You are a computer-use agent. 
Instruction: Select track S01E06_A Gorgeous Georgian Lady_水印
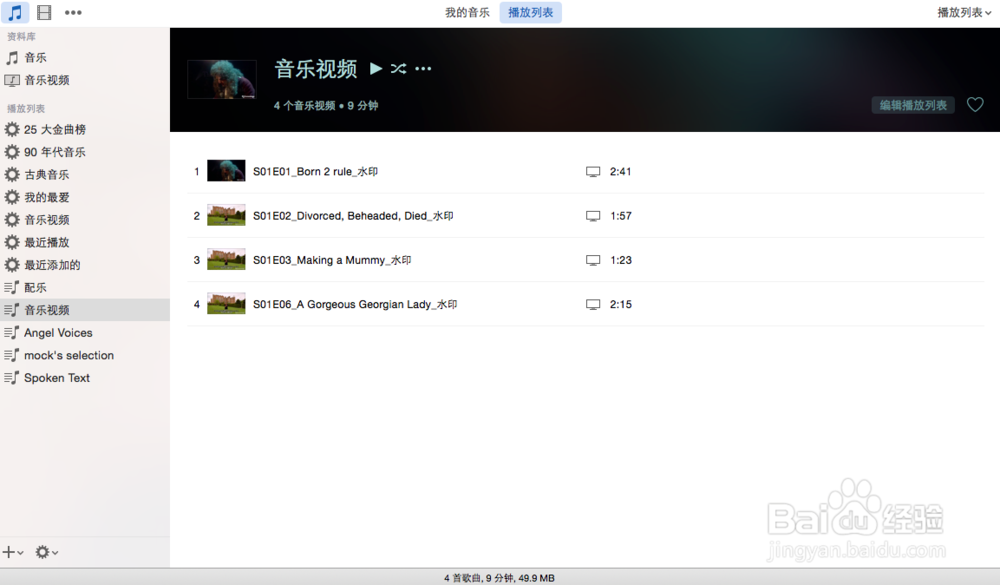(355, 304)
